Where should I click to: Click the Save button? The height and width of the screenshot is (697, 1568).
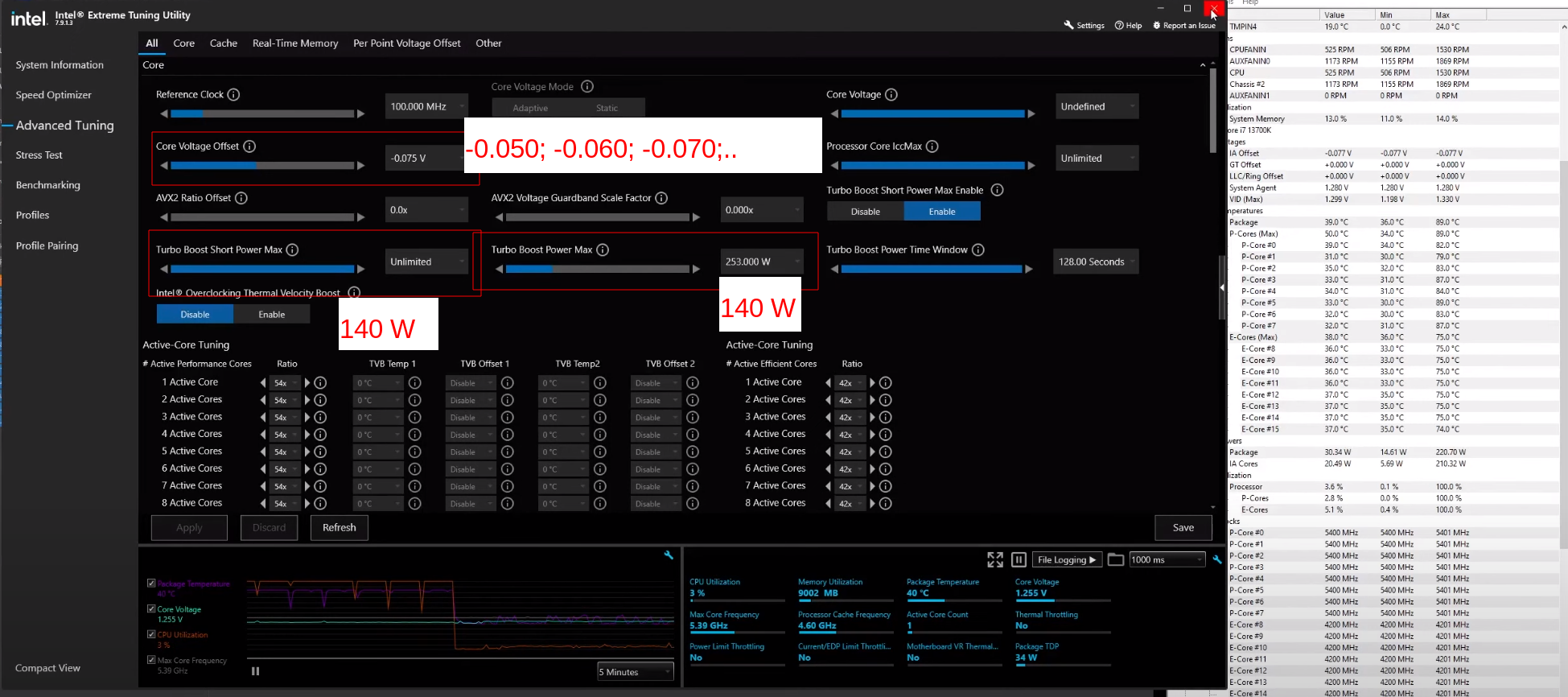(x=1183, y=528)
